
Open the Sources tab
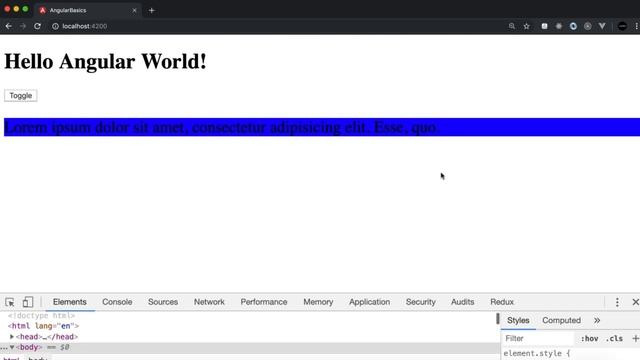[163, 302]
